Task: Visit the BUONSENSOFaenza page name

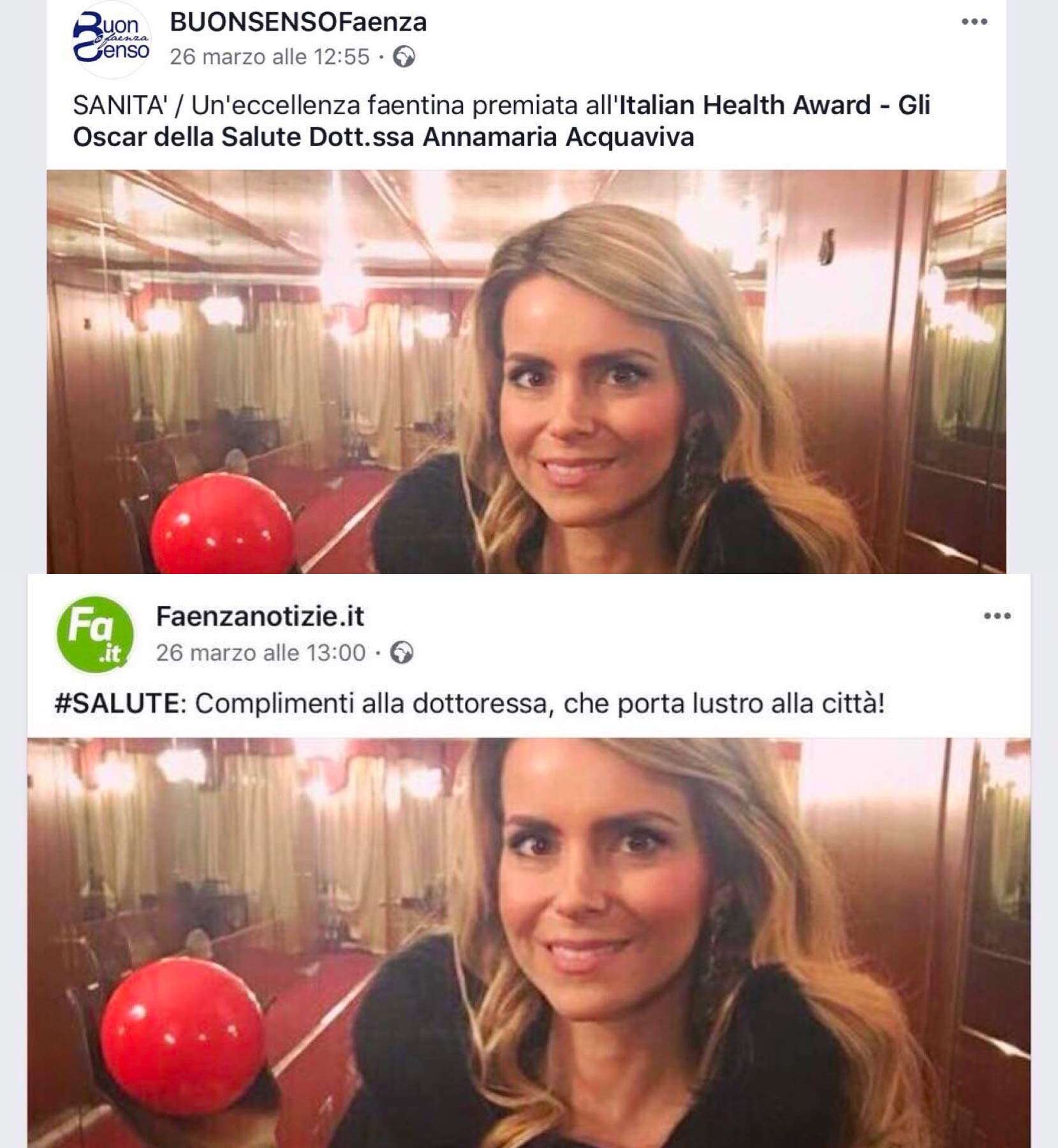Action: 298,22
